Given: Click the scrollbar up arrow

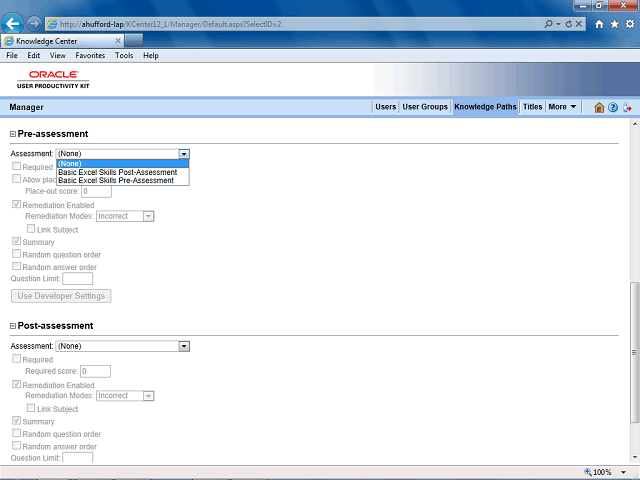Looking at the screenshot, I should (x=635, y=124).
